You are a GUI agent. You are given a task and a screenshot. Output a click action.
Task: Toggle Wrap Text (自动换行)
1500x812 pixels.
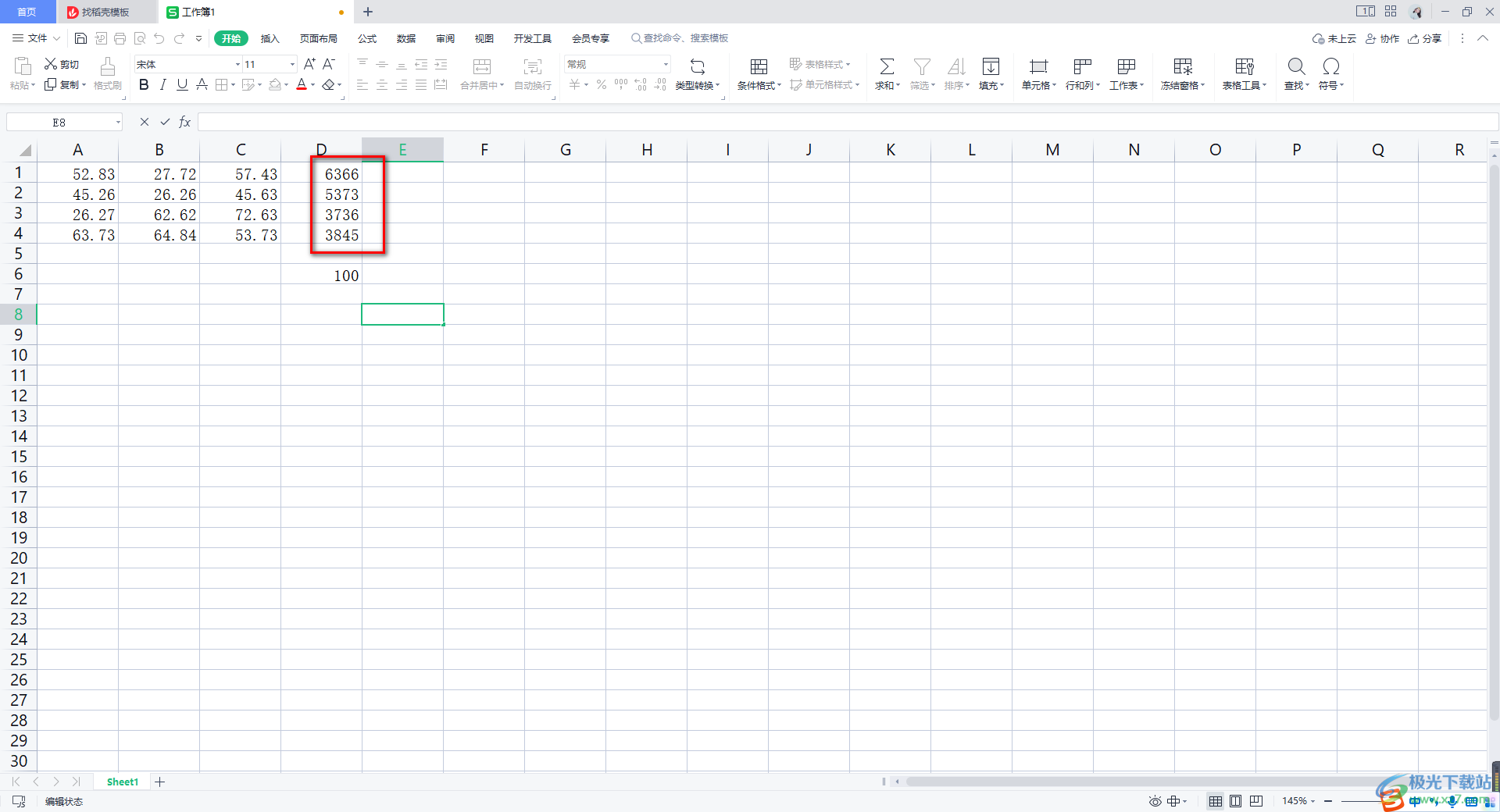click(533, 73)
